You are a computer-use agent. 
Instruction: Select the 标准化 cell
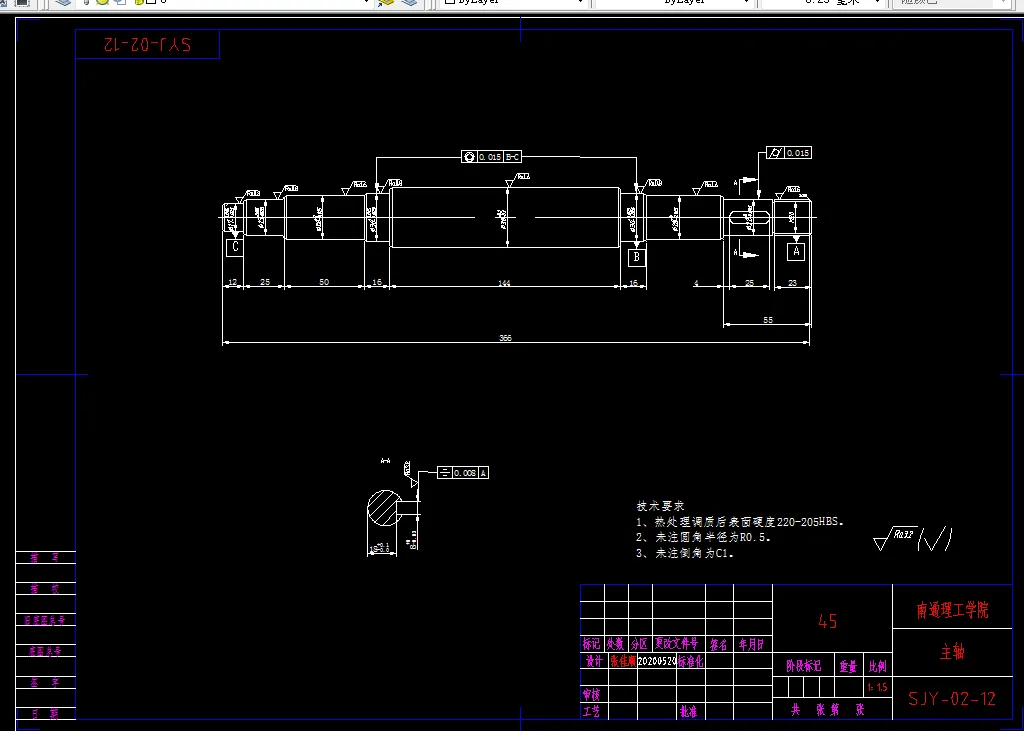click(690, 661)
